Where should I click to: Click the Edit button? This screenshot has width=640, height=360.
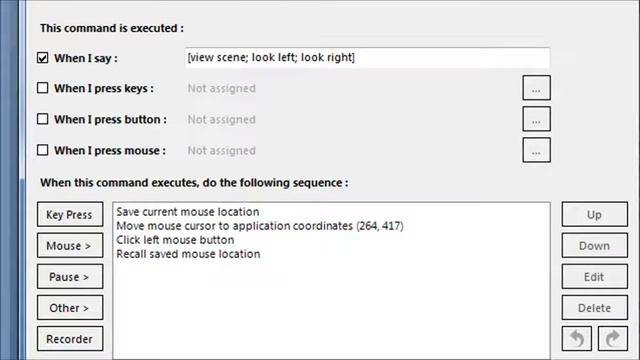595,276
